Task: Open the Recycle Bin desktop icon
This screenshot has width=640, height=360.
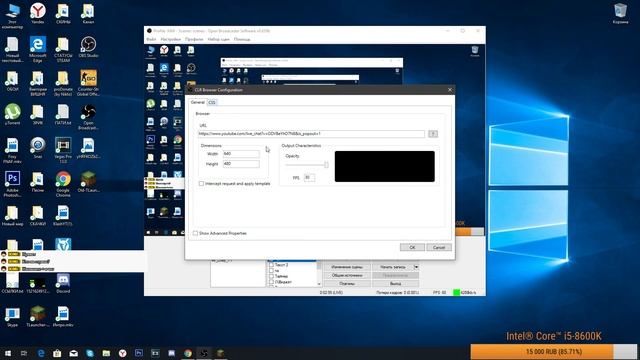Action: [620, 13]
